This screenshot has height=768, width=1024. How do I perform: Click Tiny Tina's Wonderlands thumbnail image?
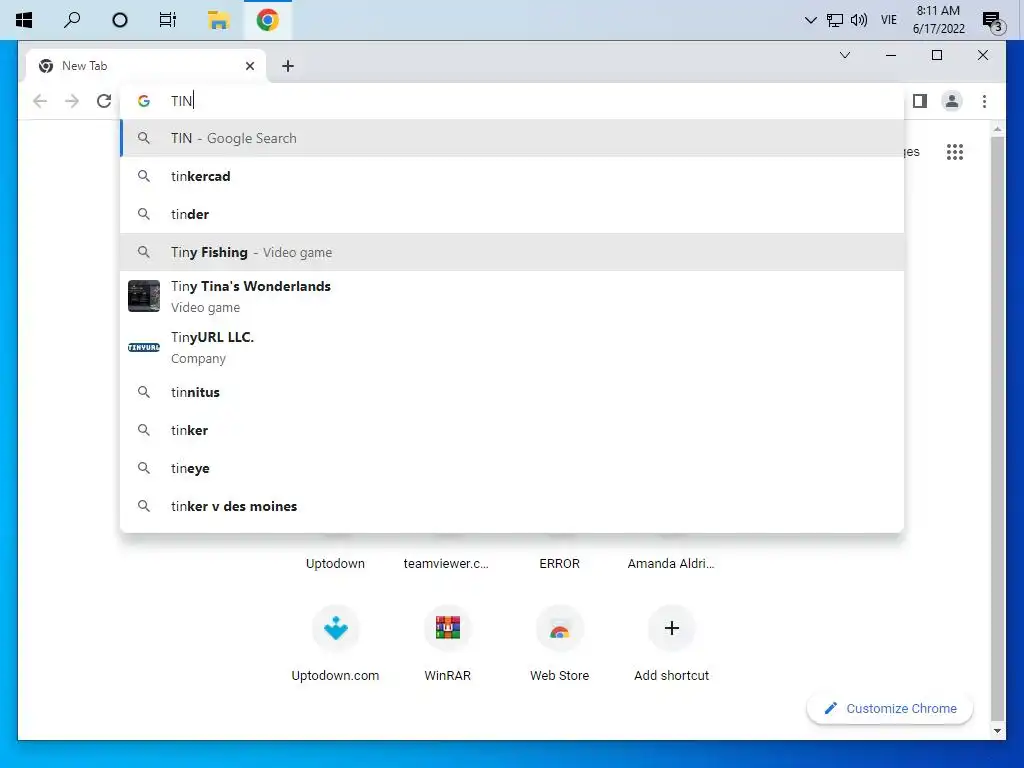[x=144, y=296]
